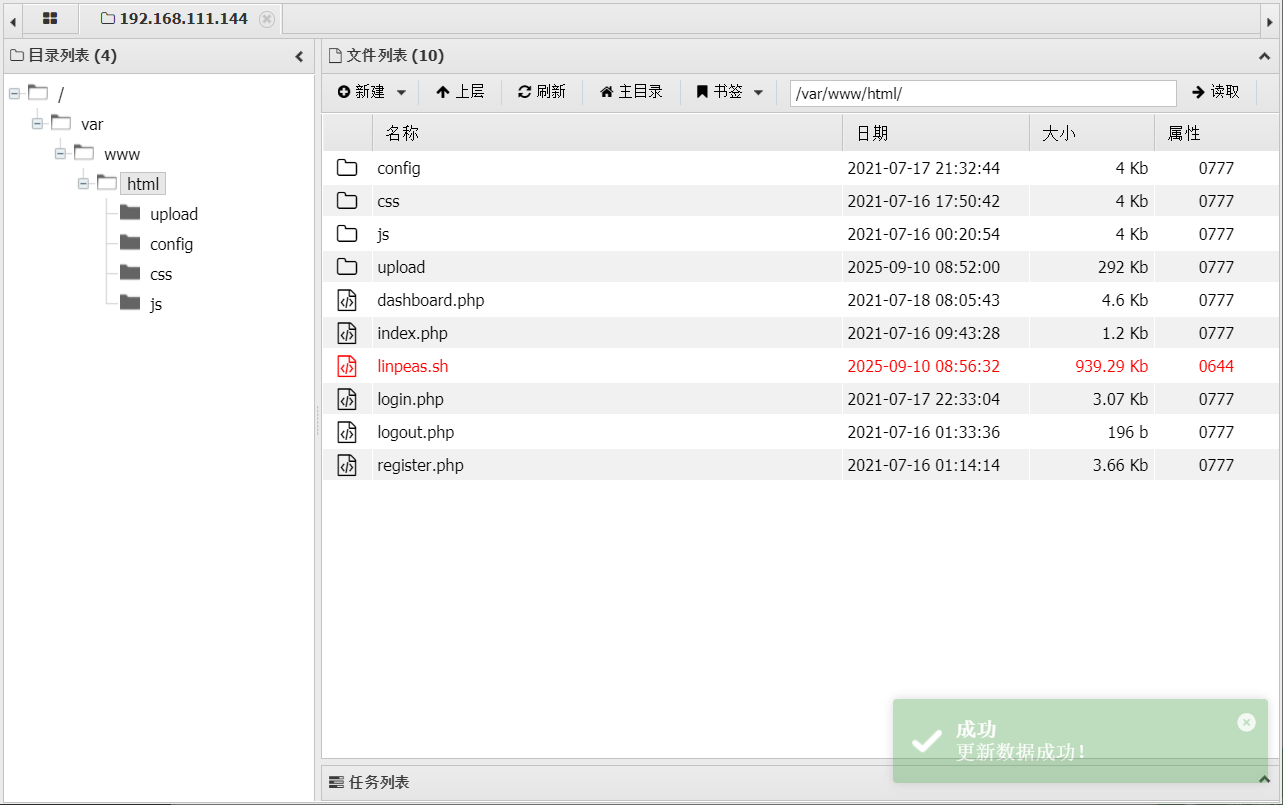Click the 更新数据成功 notification text
Screen dimensions: 1283x805
[1021, 752]
